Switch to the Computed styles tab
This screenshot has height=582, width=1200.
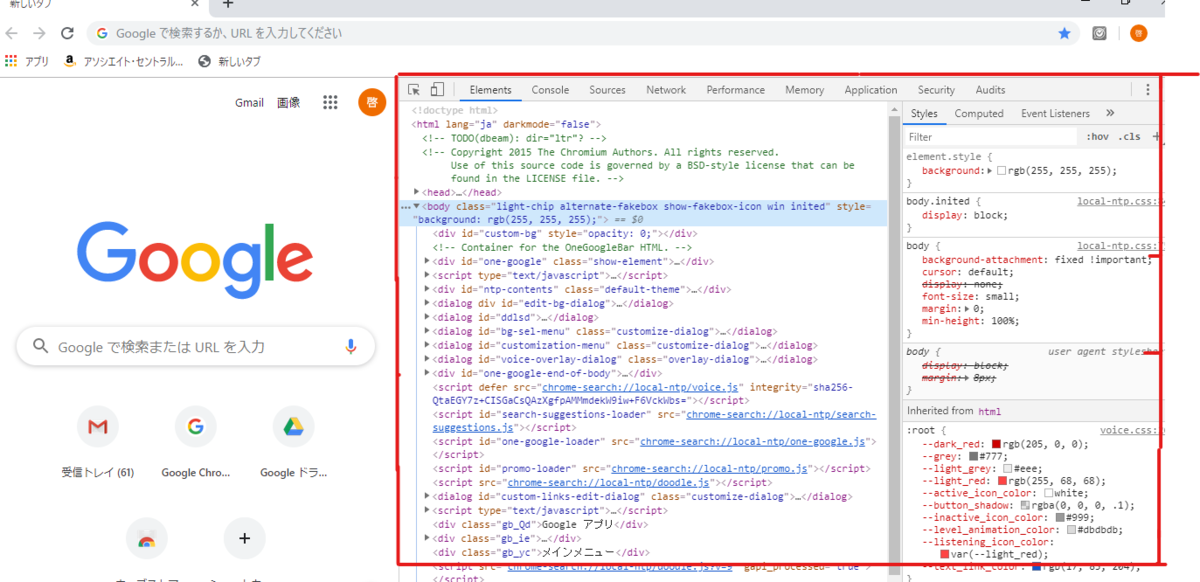pos(978,114)
